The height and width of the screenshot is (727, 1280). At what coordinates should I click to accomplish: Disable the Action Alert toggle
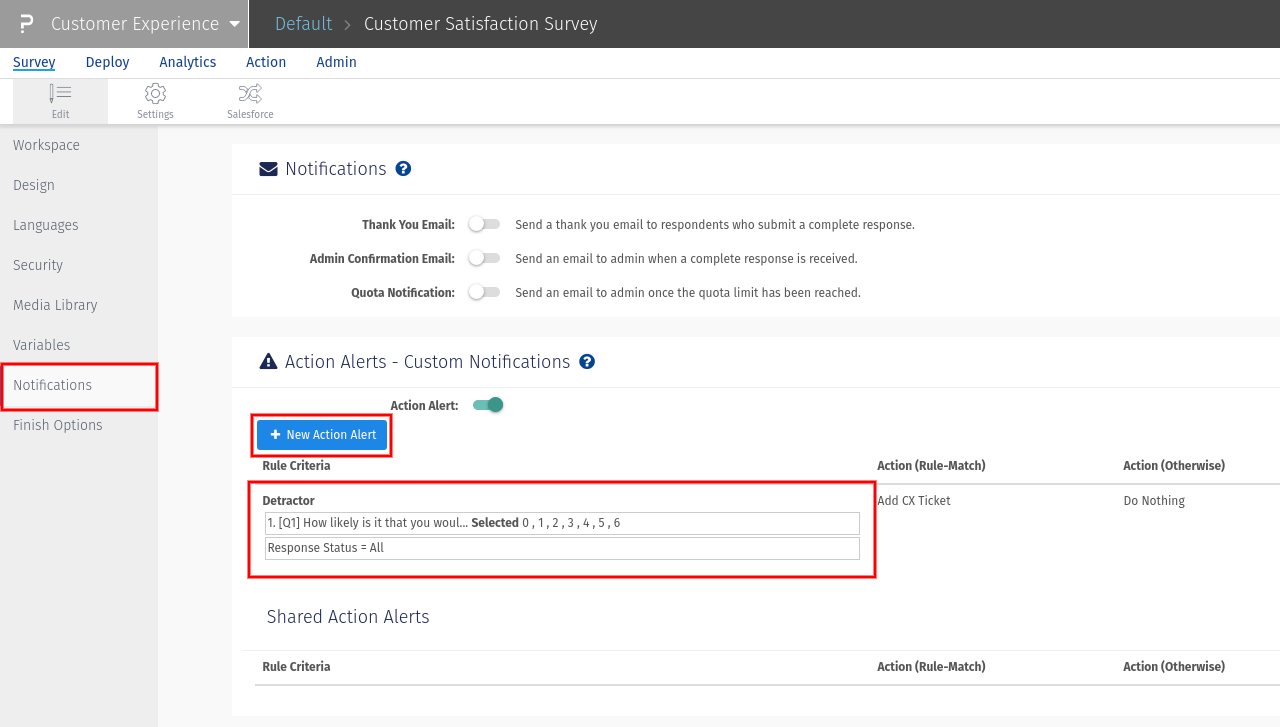pyautogui.click(x=488, y=405)
